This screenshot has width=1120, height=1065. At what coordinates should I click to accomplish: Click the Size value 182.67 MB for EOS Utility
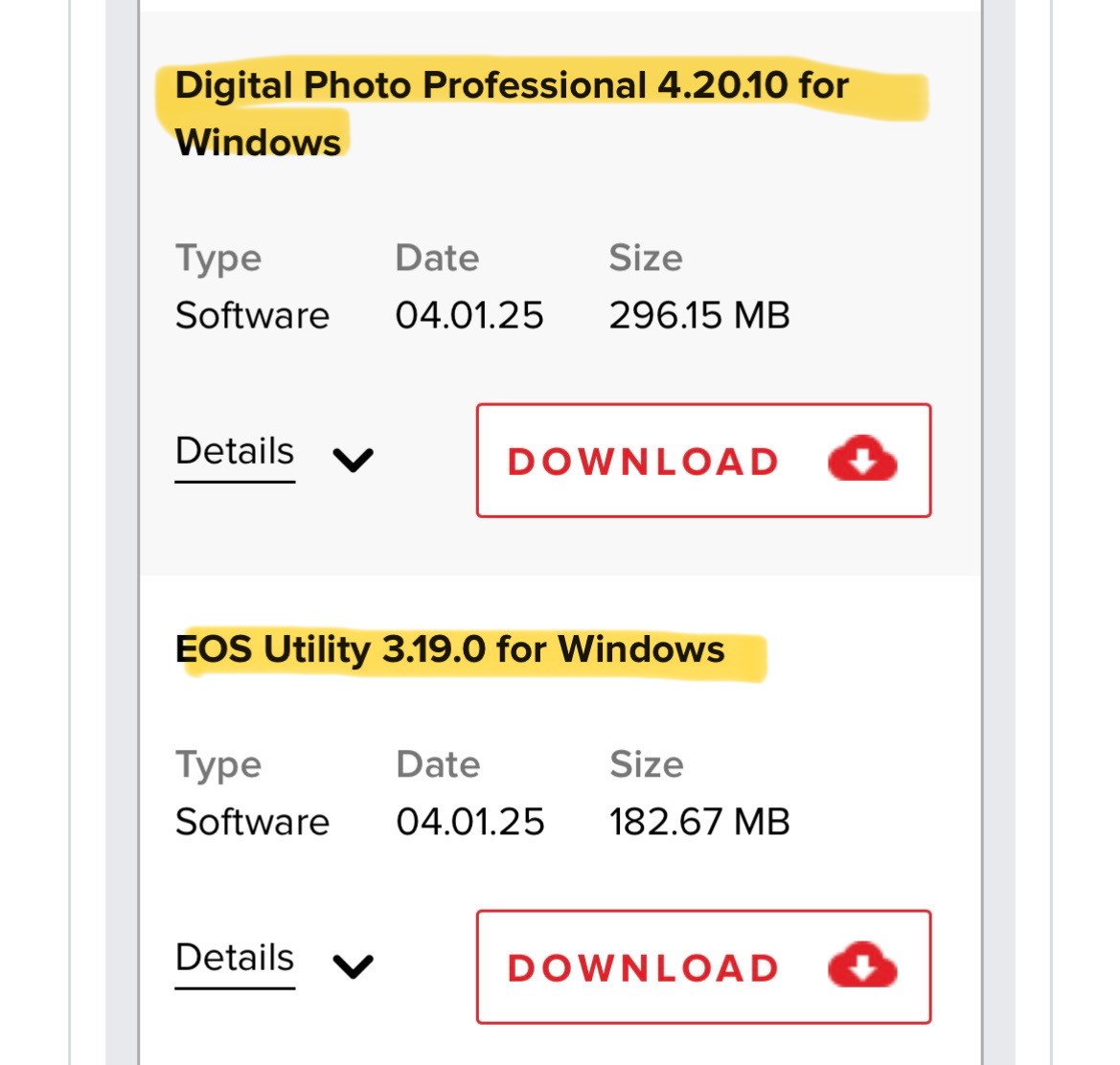click(698, 822)
